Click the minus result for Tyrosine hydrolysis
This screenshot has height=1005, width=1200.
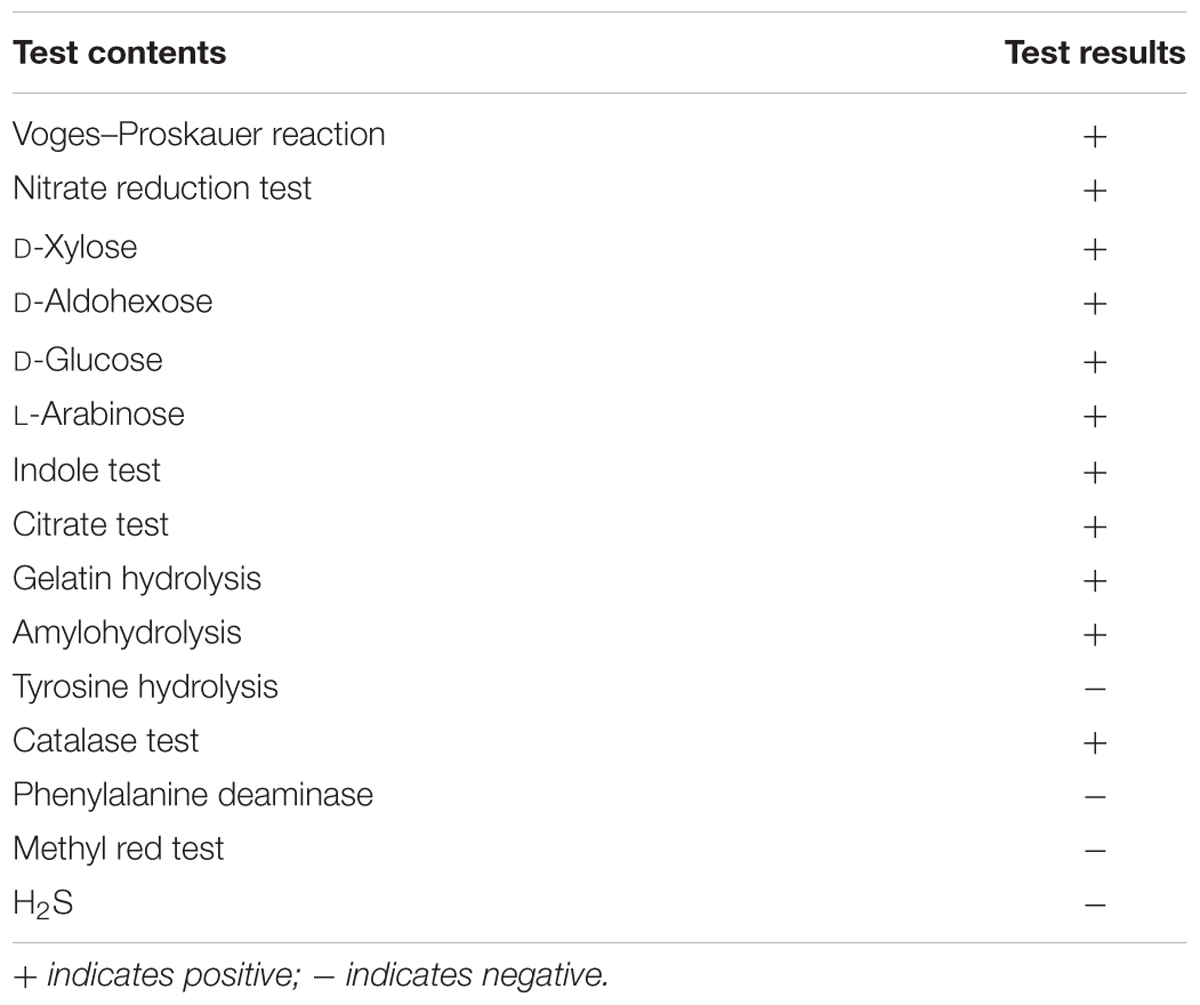click(1095, 689)
